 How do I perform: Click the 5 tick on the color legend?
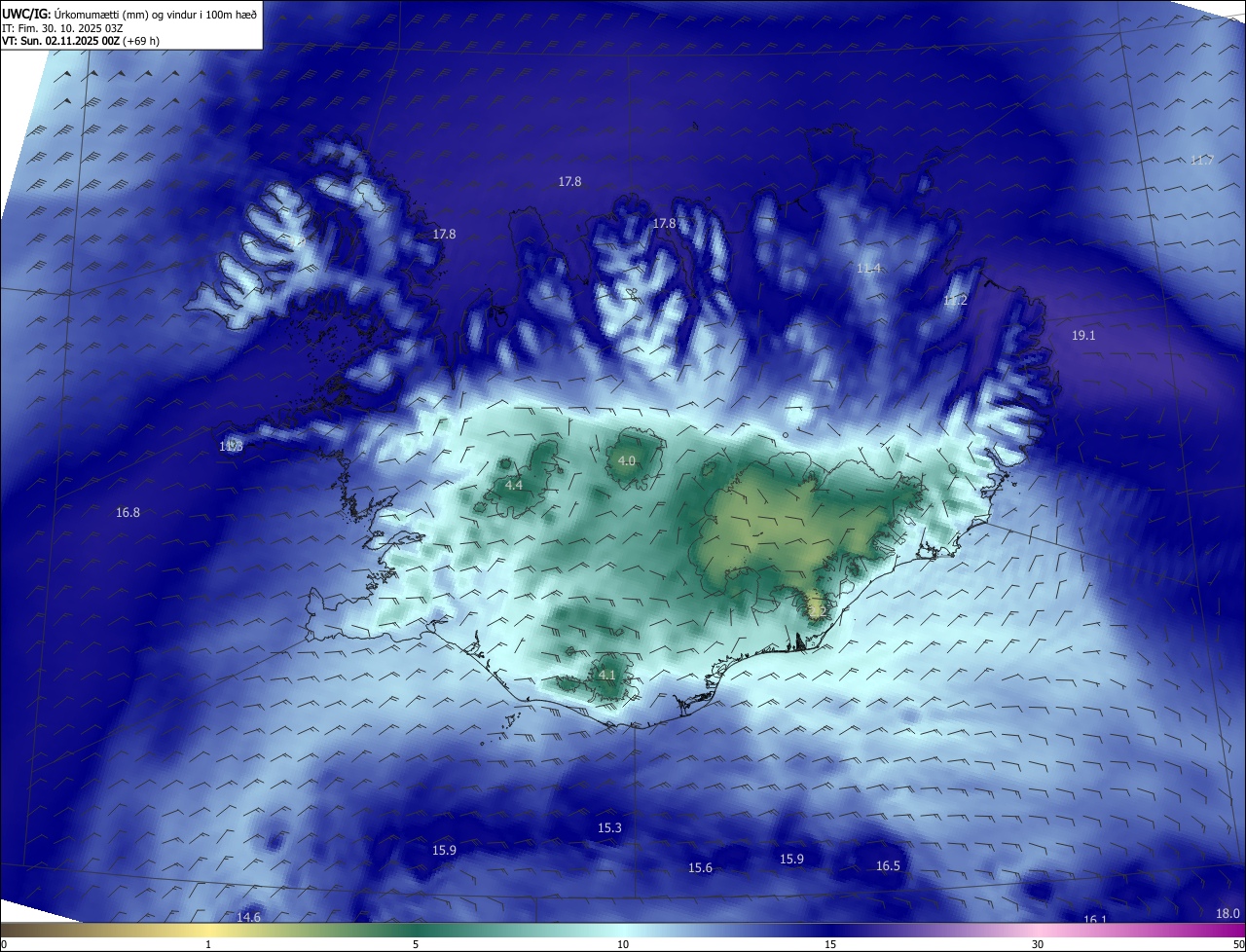(416, 944)
